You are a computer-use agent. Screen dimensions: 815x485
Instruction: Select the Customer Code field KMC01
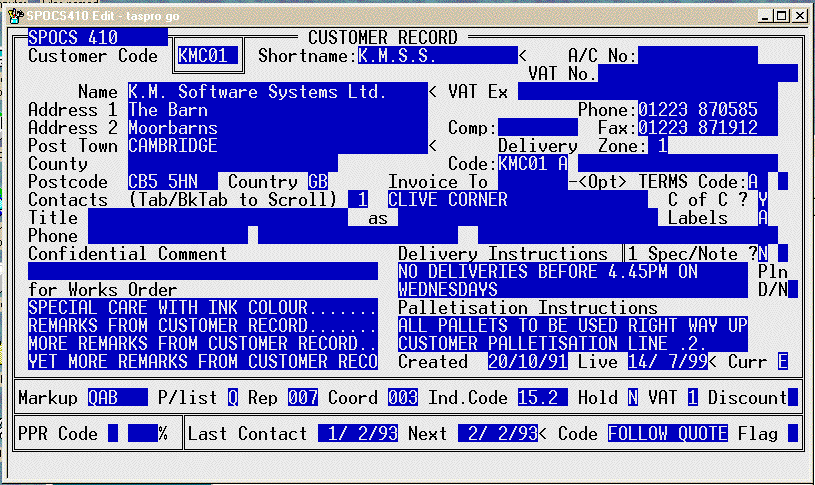pyautogui.click(x=207, y=56)
